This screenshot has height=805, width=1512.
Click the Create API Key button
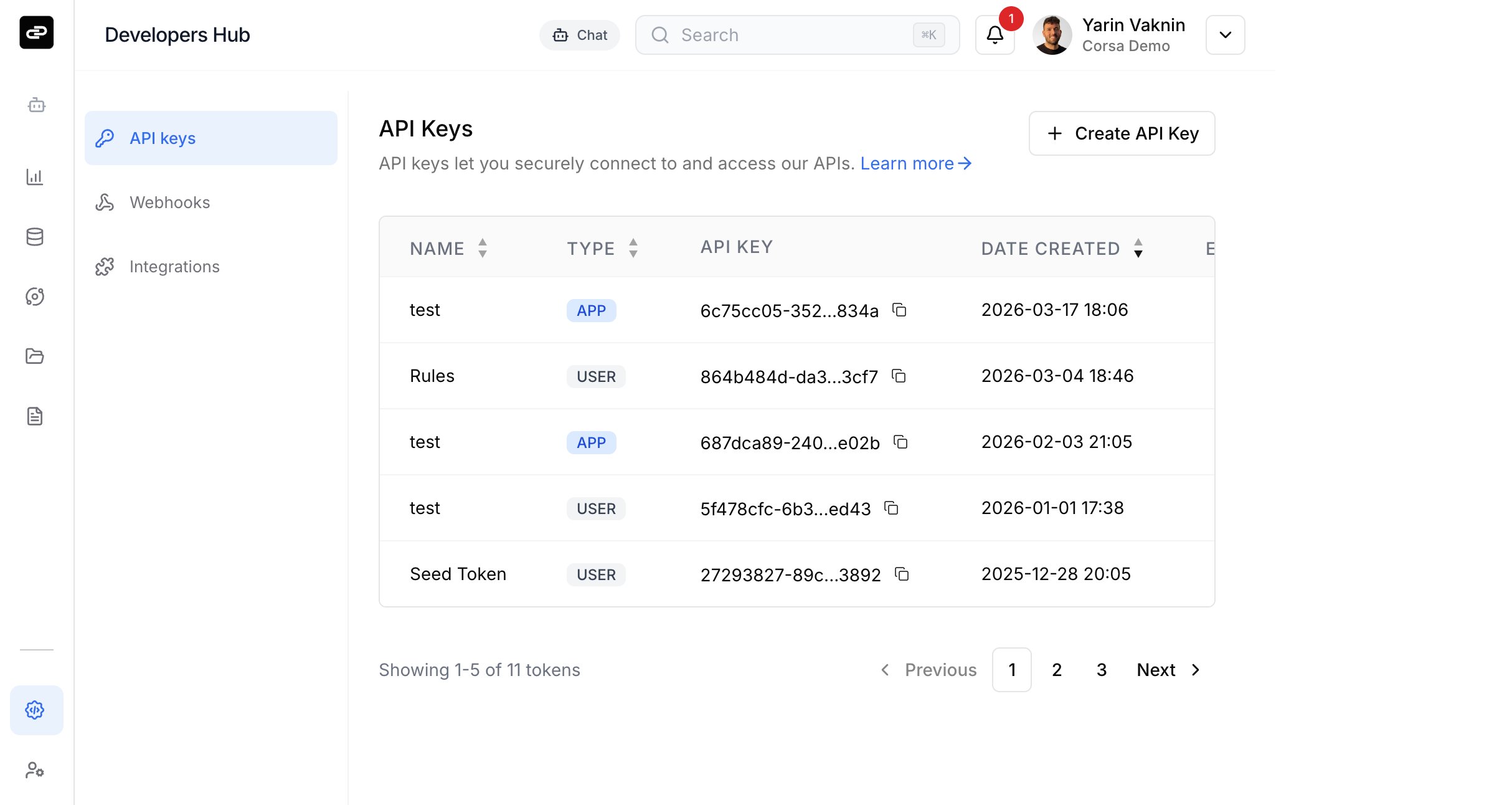1122,133
